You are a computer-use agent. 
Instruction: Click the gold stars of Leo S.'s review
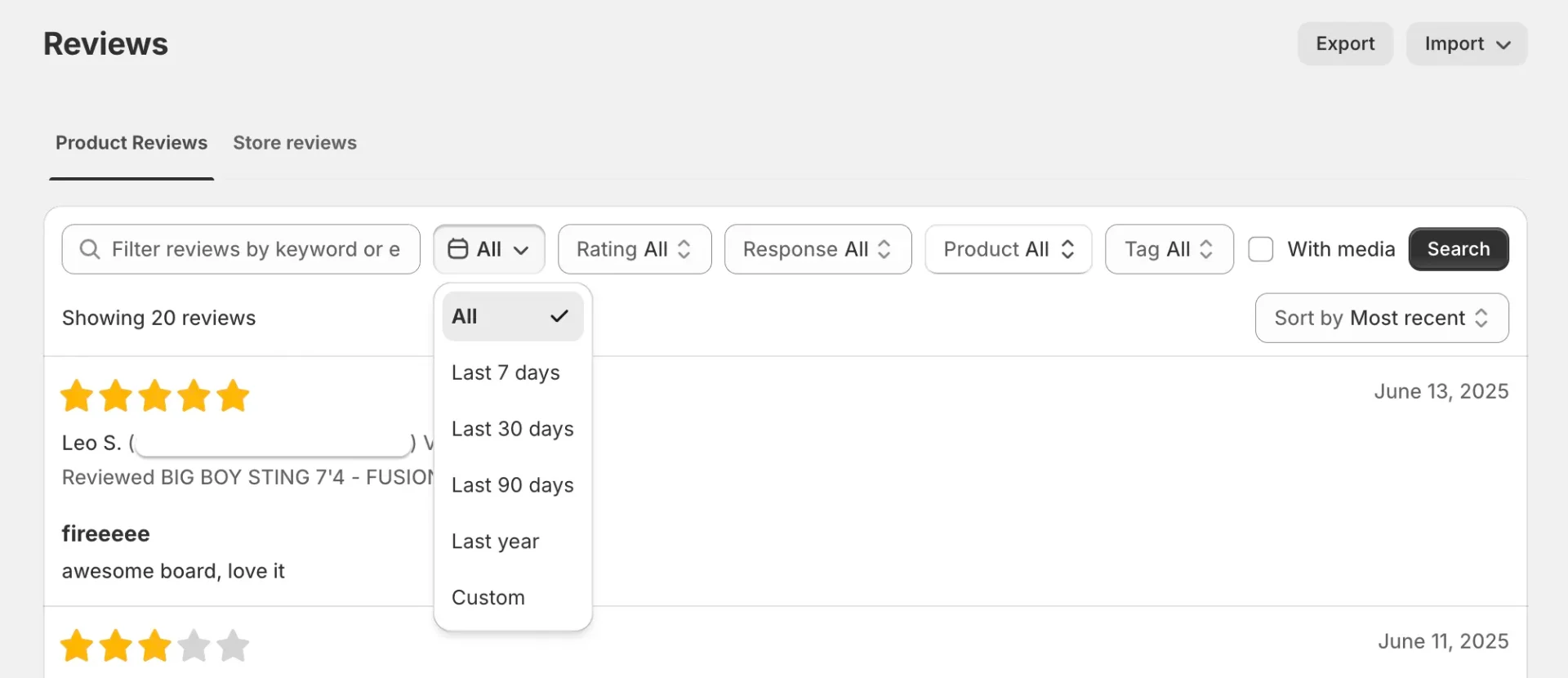pyautogui.click(x=155, y=396)
